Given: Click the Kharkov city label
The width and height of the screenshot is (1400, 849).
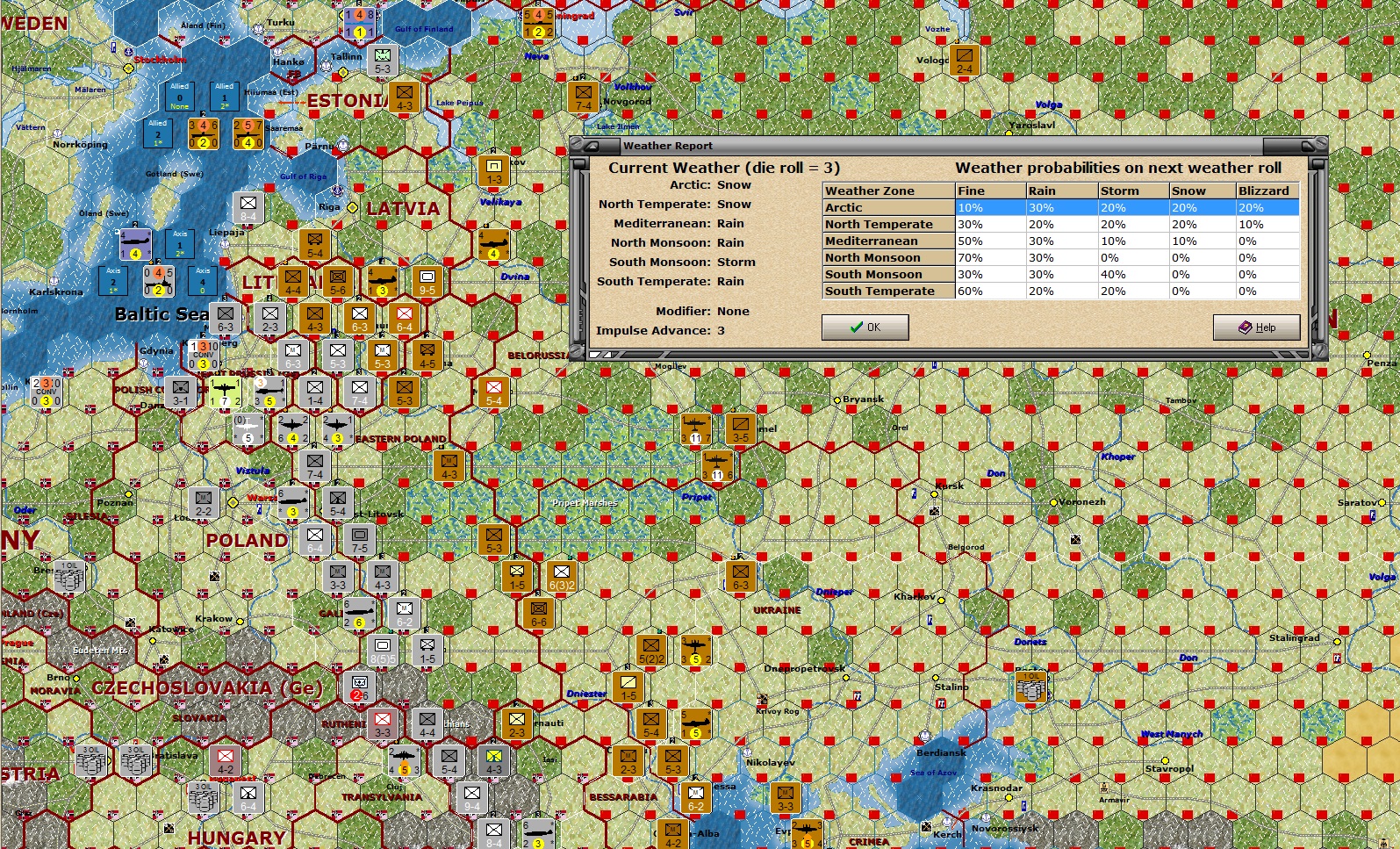Looking at the screenshot, I should tap(914, 597).
